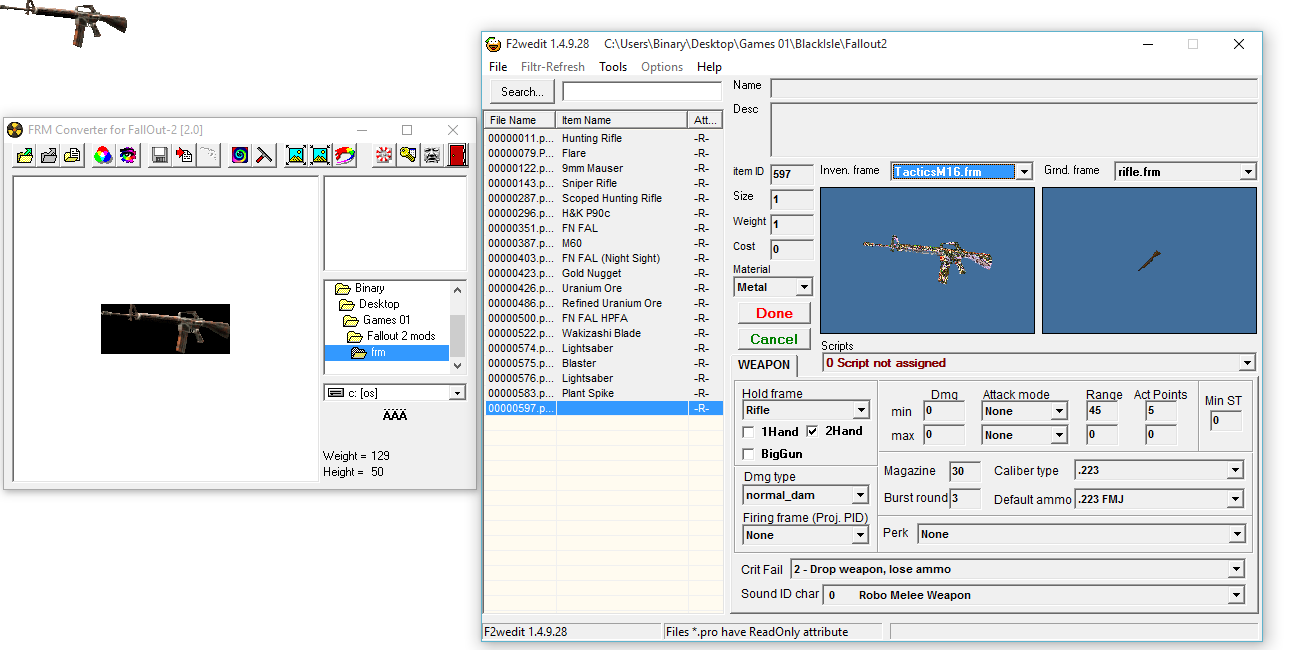The width and height of the screenshot is (1312, 650).
Task: Click the Att... column header
Action: (x=705, y=120)
